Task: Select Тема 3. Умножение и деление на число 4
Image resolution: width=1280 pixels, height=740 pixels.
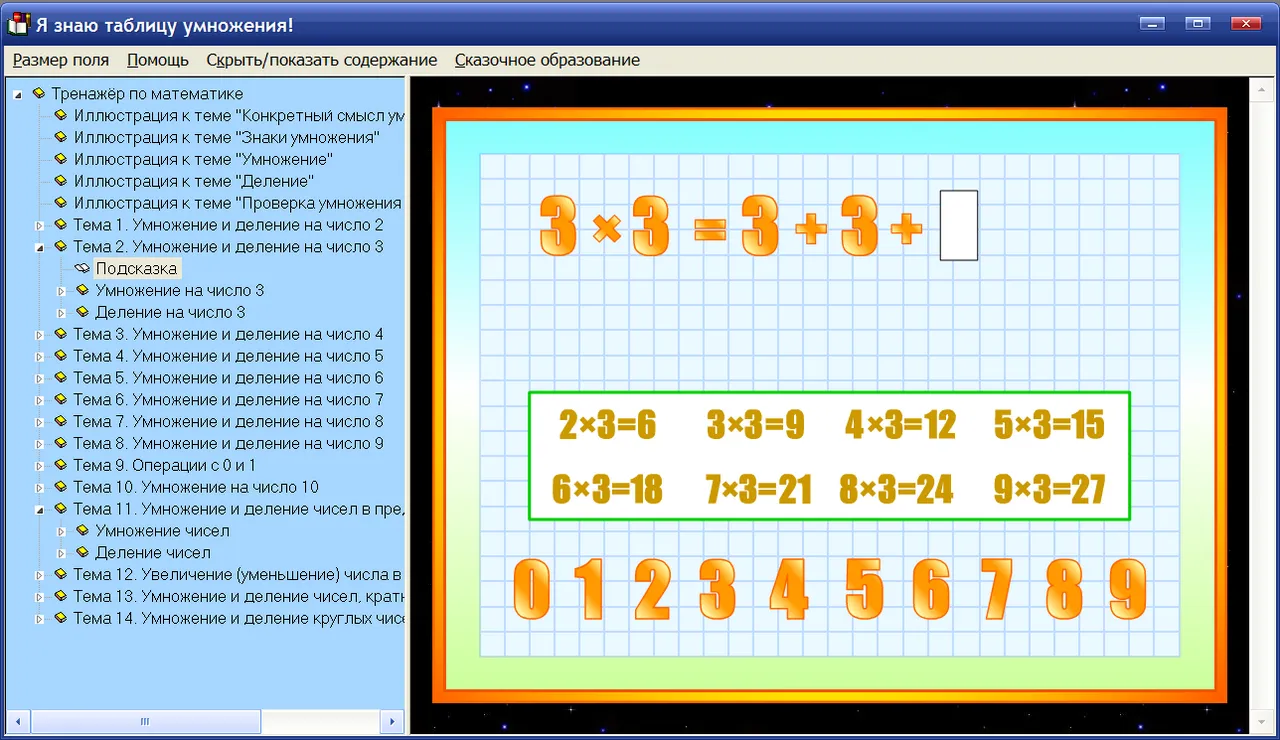Action: click(228, 335)
